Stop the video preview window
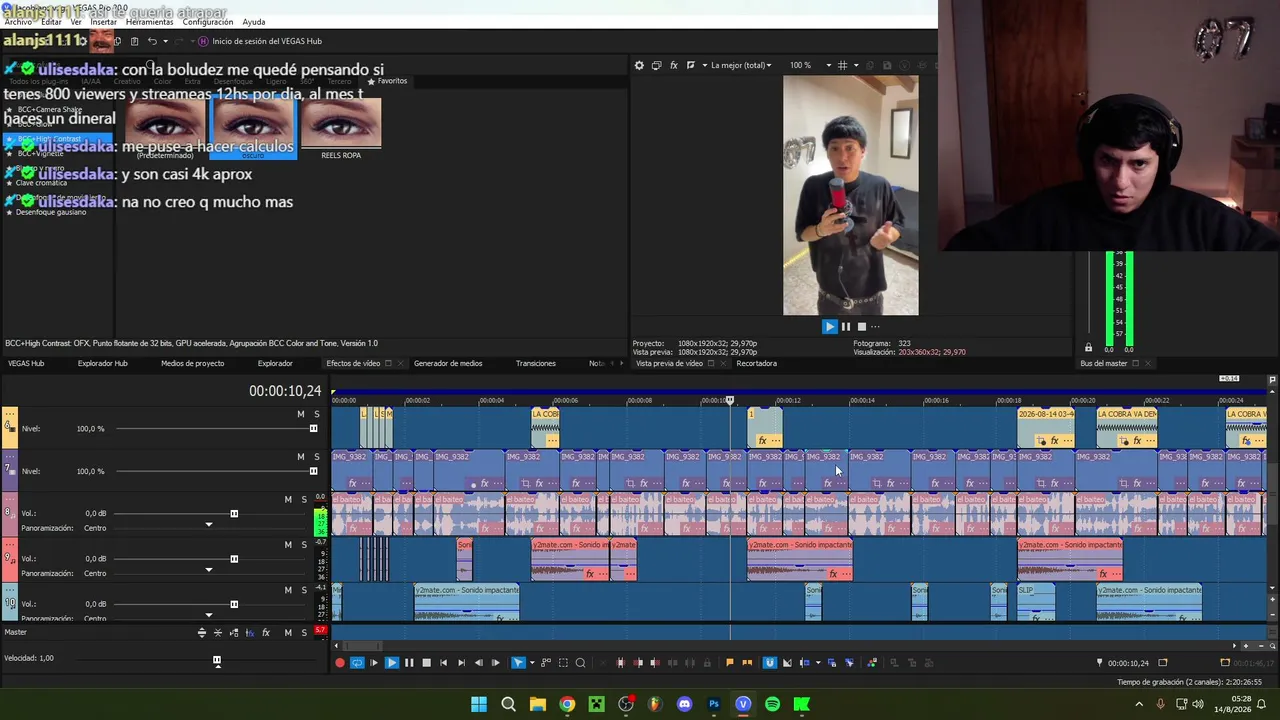Screen dimensions: 1280x720 pos(861,326)
